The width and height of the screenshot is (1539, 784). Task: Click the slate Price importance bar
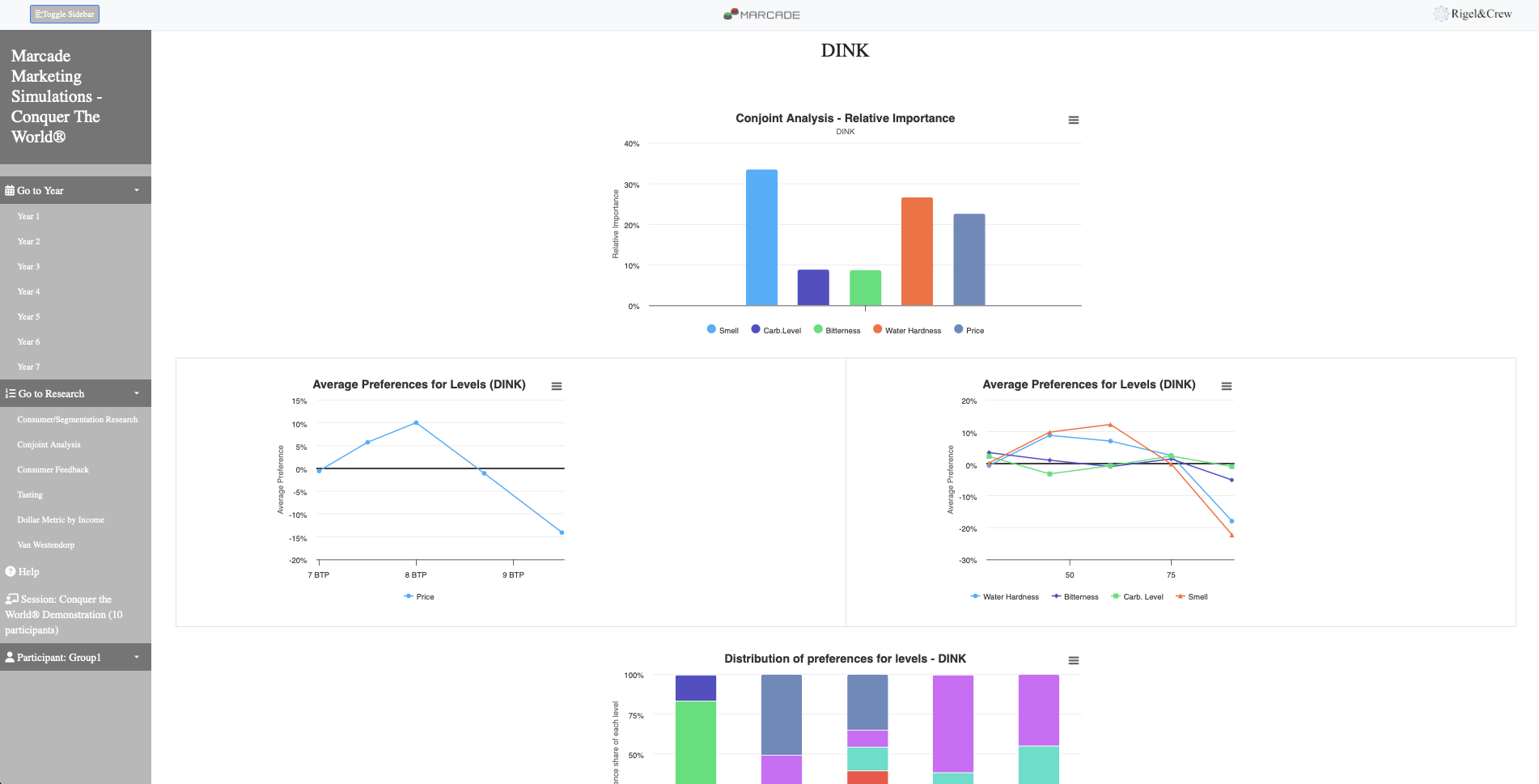click(x=969, y=260)
